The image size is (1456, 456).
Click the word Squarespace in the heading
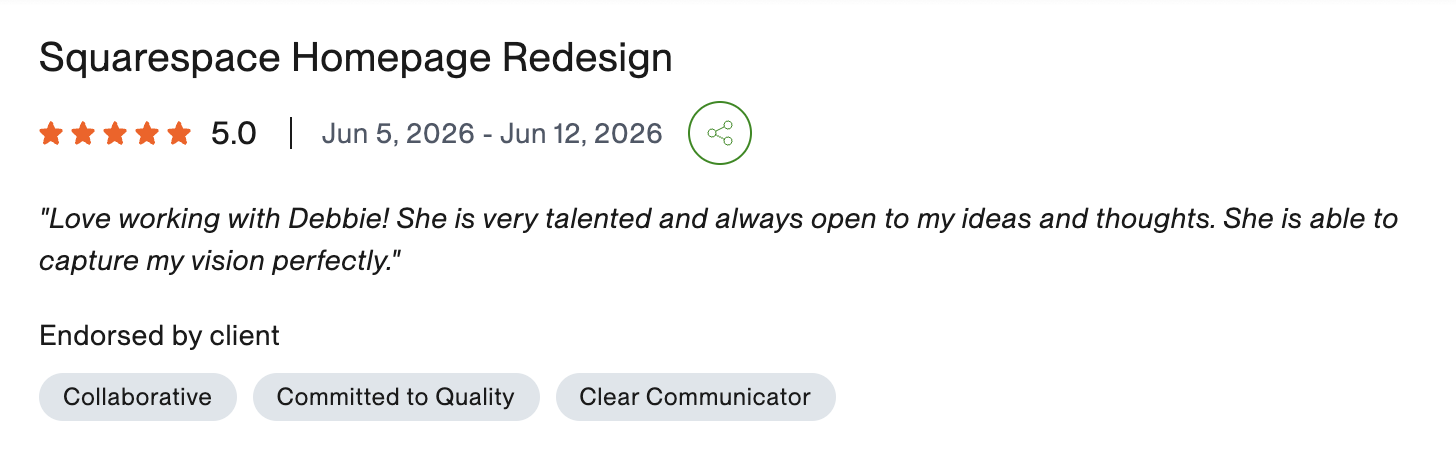[x=160, y=59]
